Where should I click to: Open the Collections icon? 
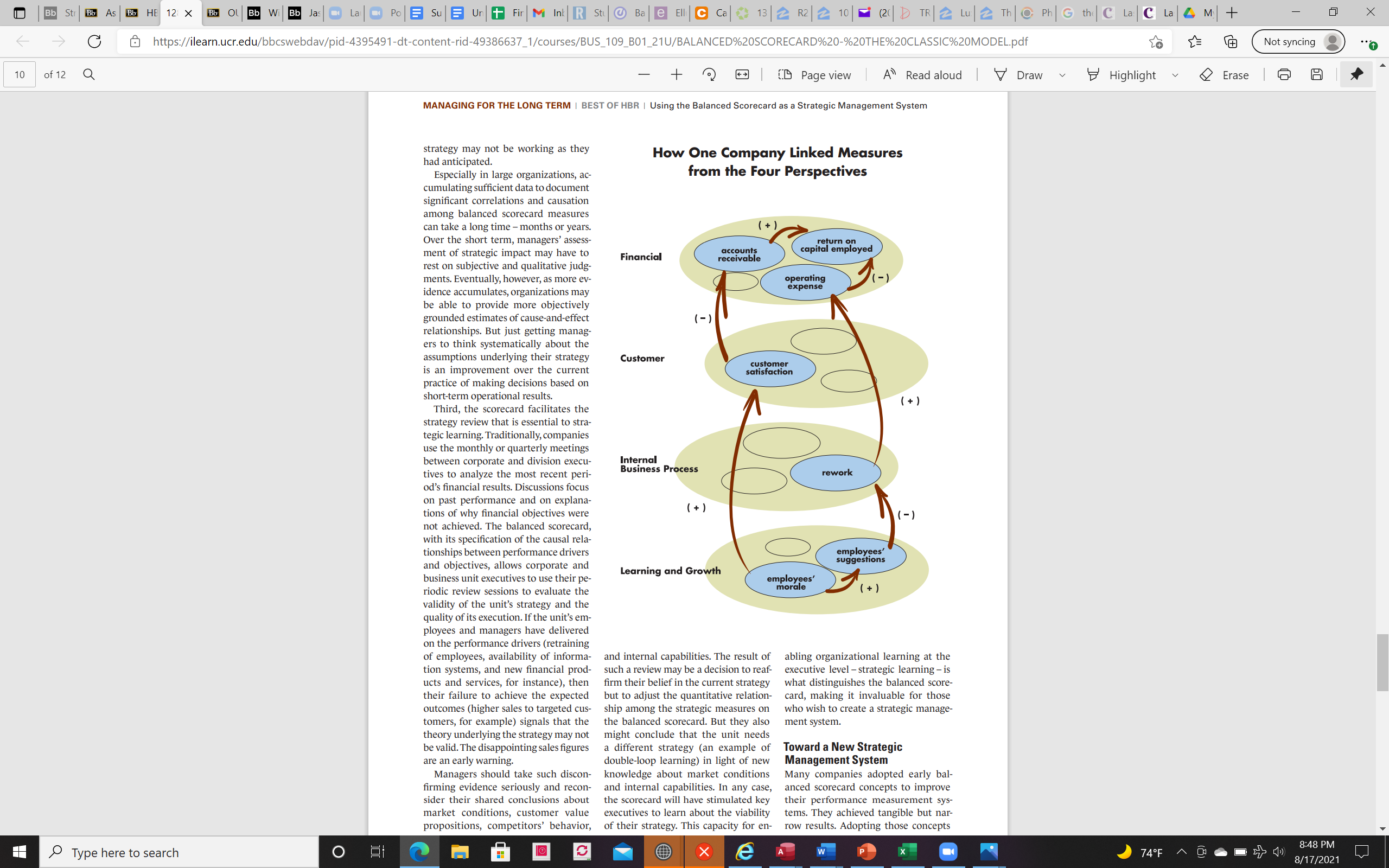(x=1230, y=41)
